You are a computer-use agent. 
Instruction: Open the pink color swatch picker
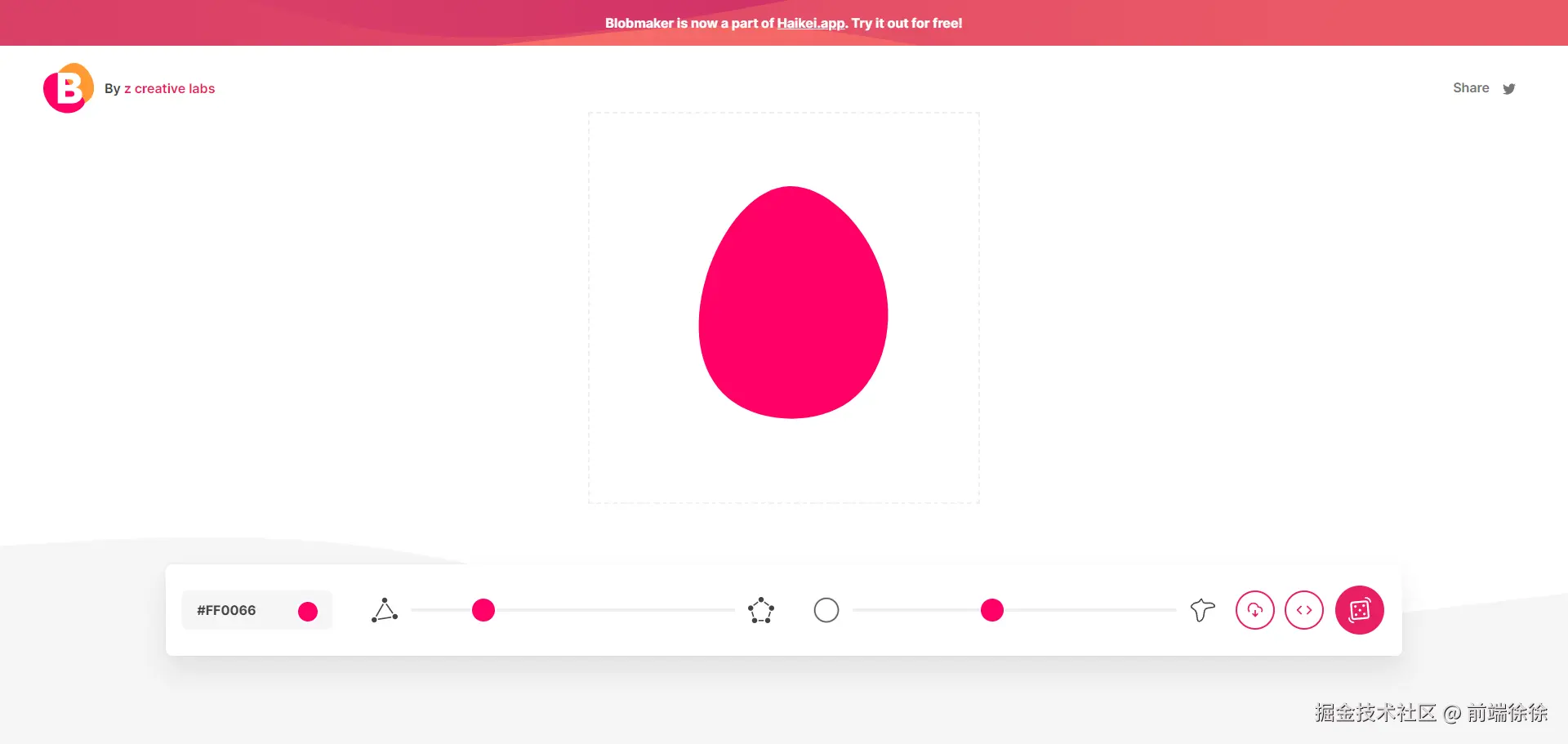click(308, 612)
